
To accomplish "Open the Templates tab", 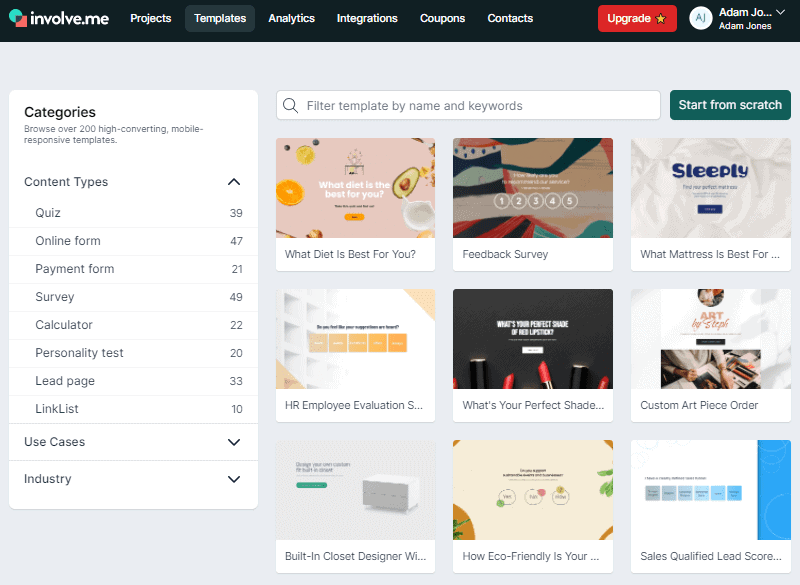I will point(220,18).
